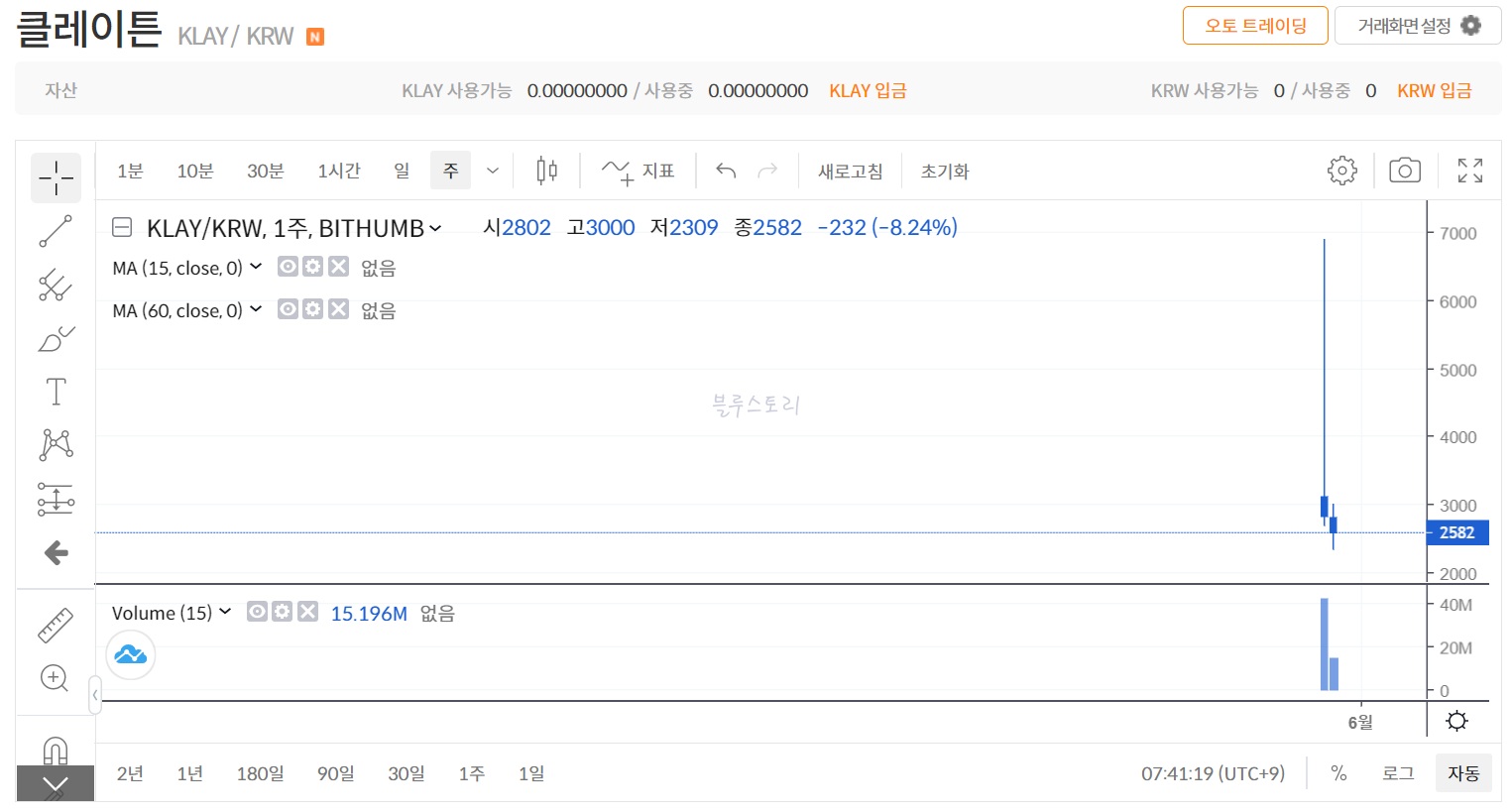The width and height of the screenshot is (1512, 812).
Task: Open settings for MA 15 indicator
Action: click(x=312, y=267)
